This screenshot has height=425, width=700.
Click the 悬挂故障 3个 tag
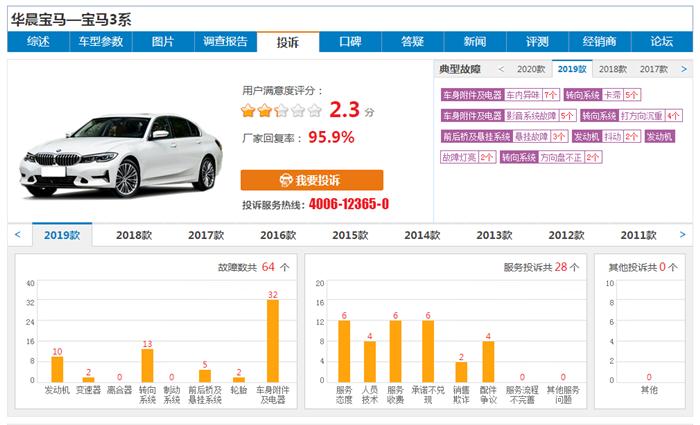[x=504, y=136]
